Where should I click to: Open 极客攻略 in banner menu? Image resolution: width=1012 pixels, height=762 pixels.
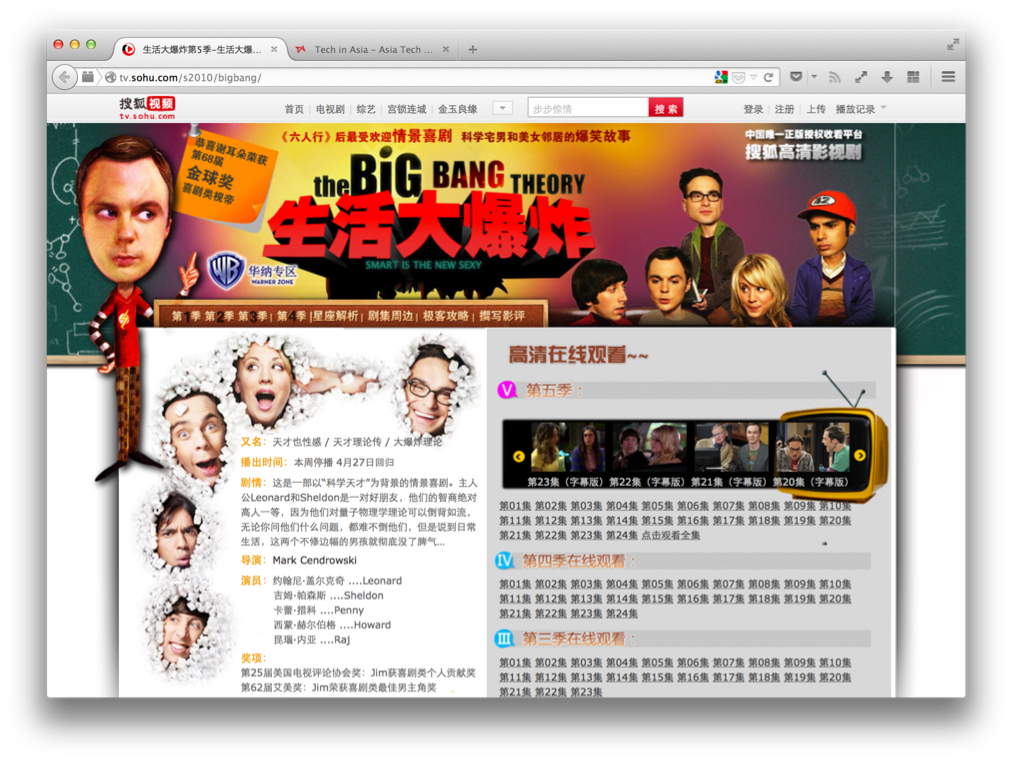click(x=445, y=316)
